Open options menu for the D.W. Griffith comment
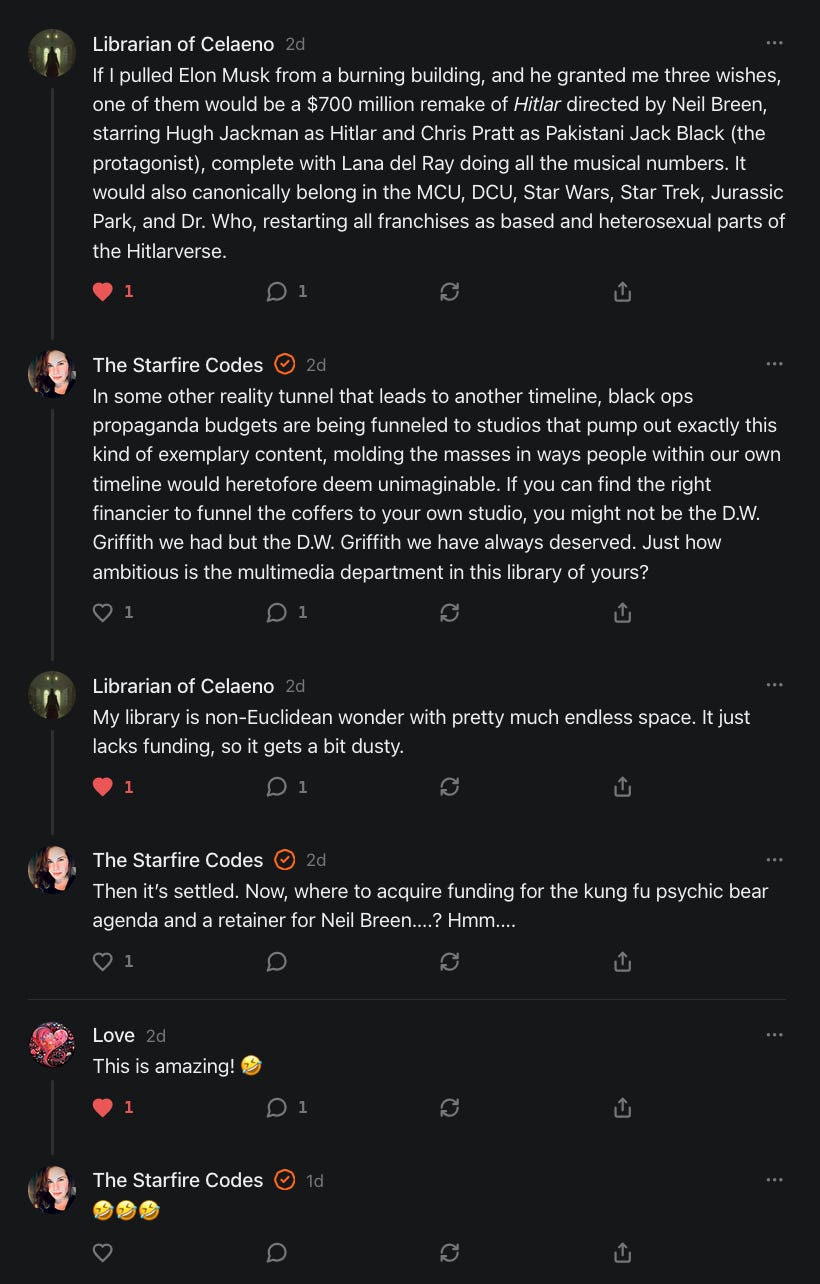Screen dimensions: 820x1284 [774, 364]
